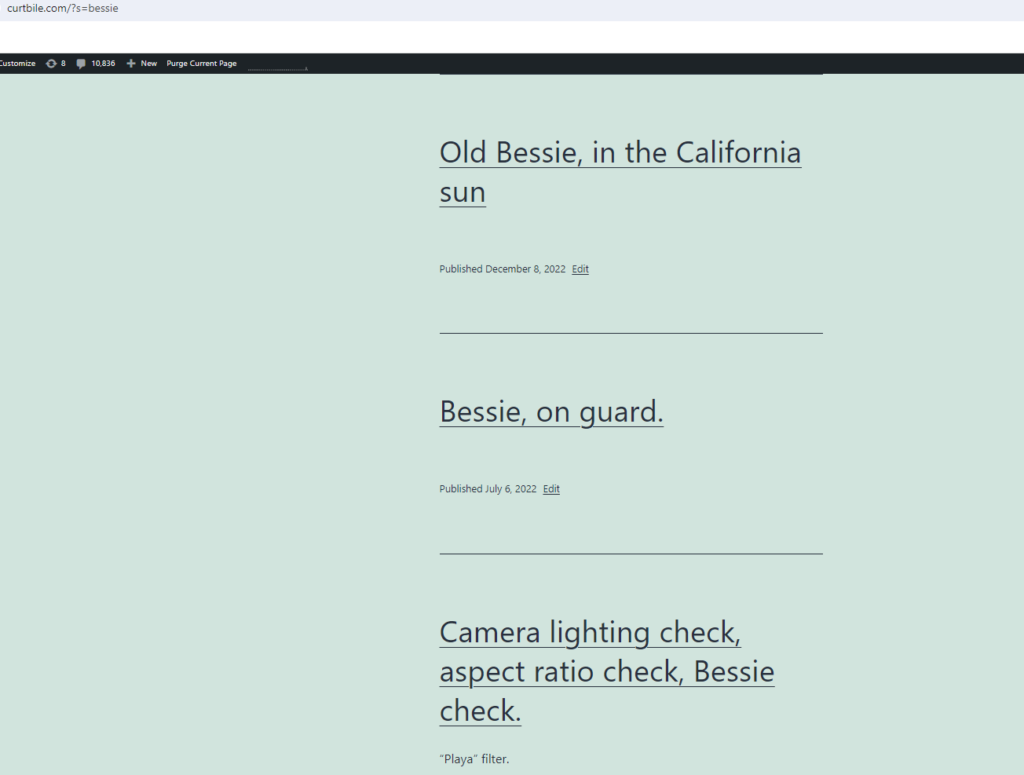This screenshot has width=1024, height=775.
Task: Open the comments bubble icon showing 10,836
Action: pyautogui.click(x=95, y=63)
